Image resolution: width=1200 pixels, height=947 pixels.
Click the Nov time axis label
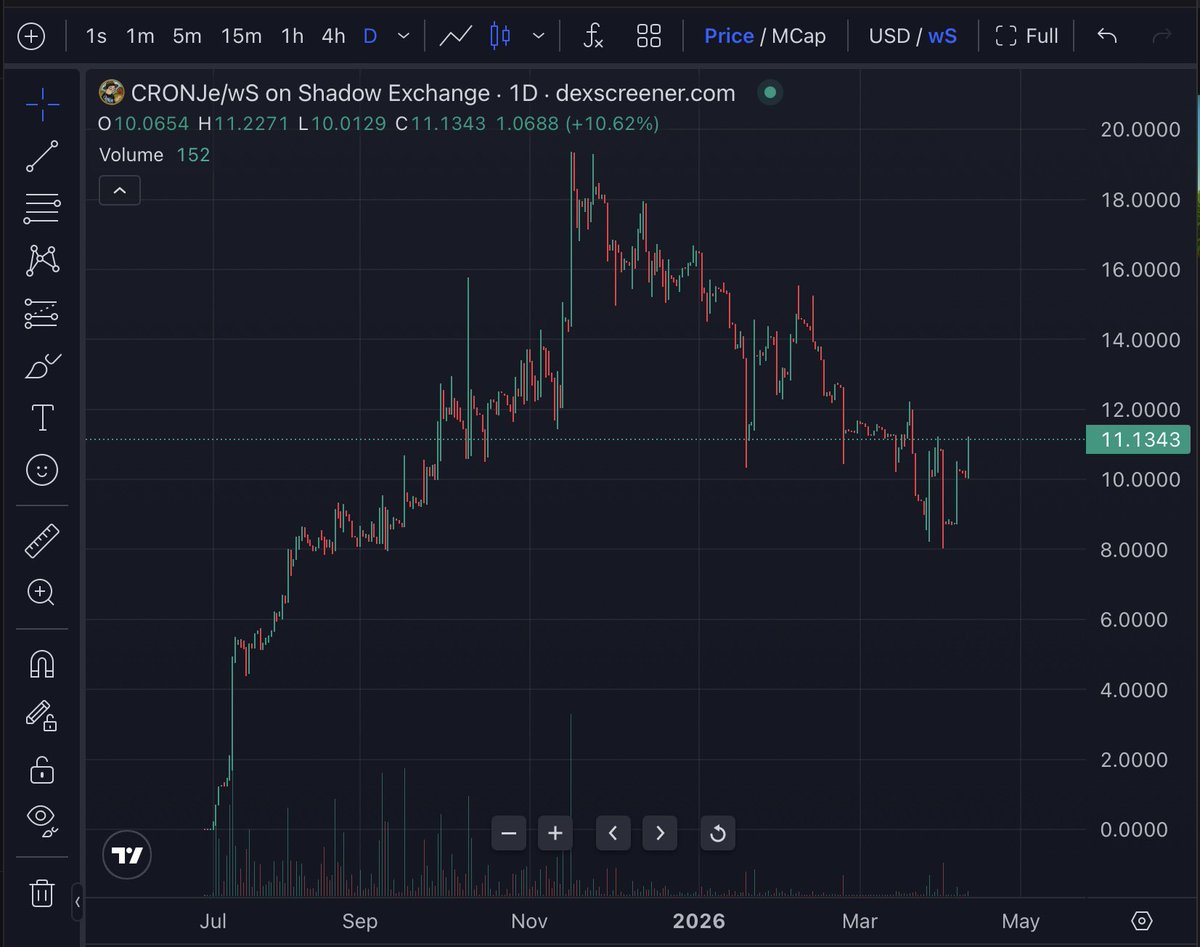point(529,921)
